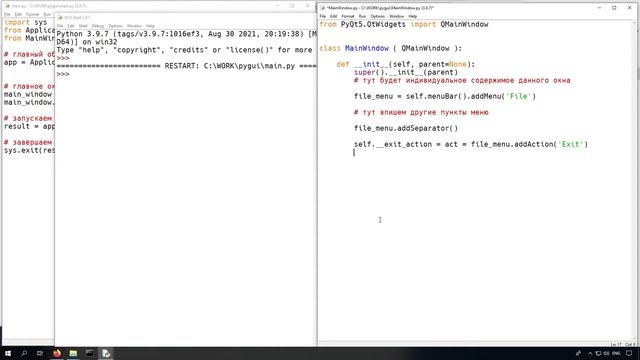This screenshot has width=640, height=360.
Task: Click the network icon in system tray
Action: [x=598, y=353]
